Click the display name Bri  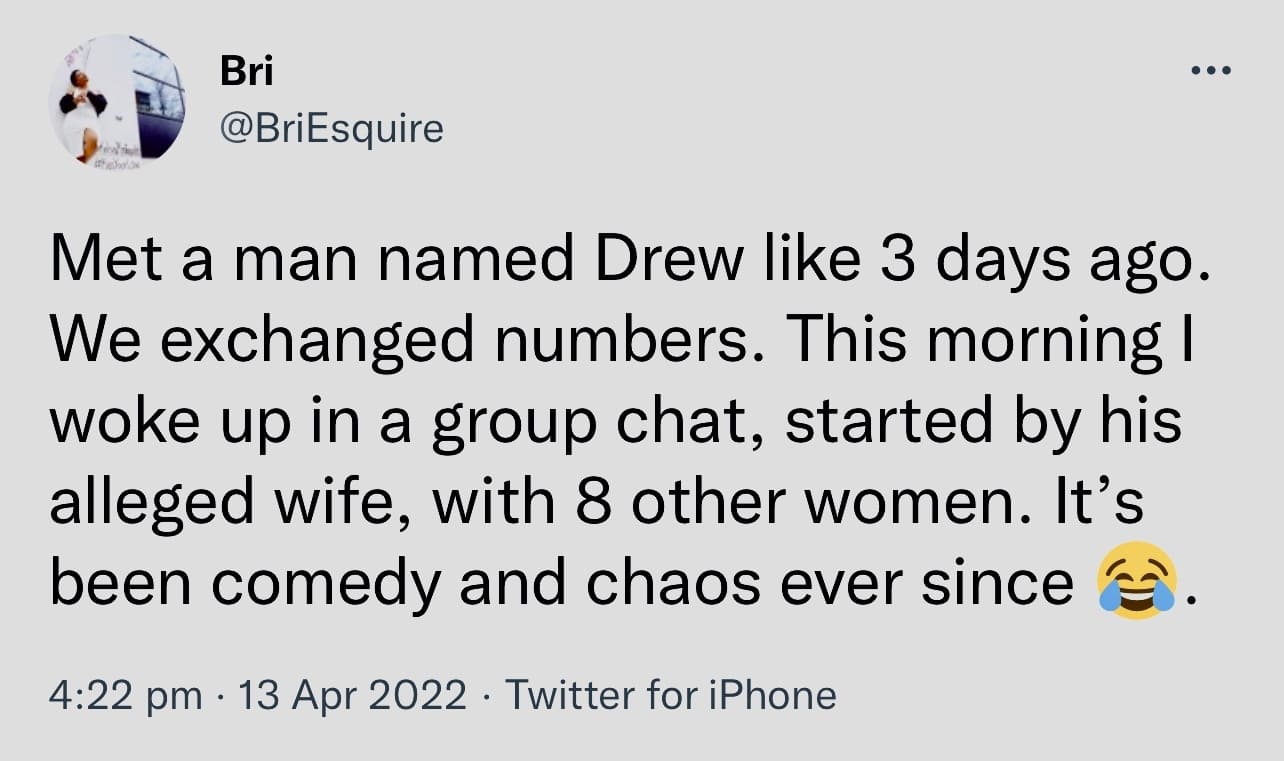tap(246, 72)
